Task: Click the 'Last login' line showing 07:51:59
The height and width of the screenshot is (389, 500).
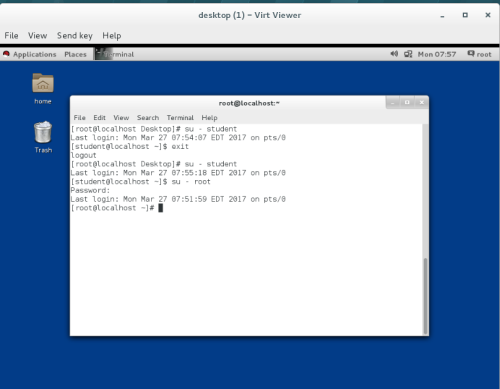Action: tap(178, 199)
